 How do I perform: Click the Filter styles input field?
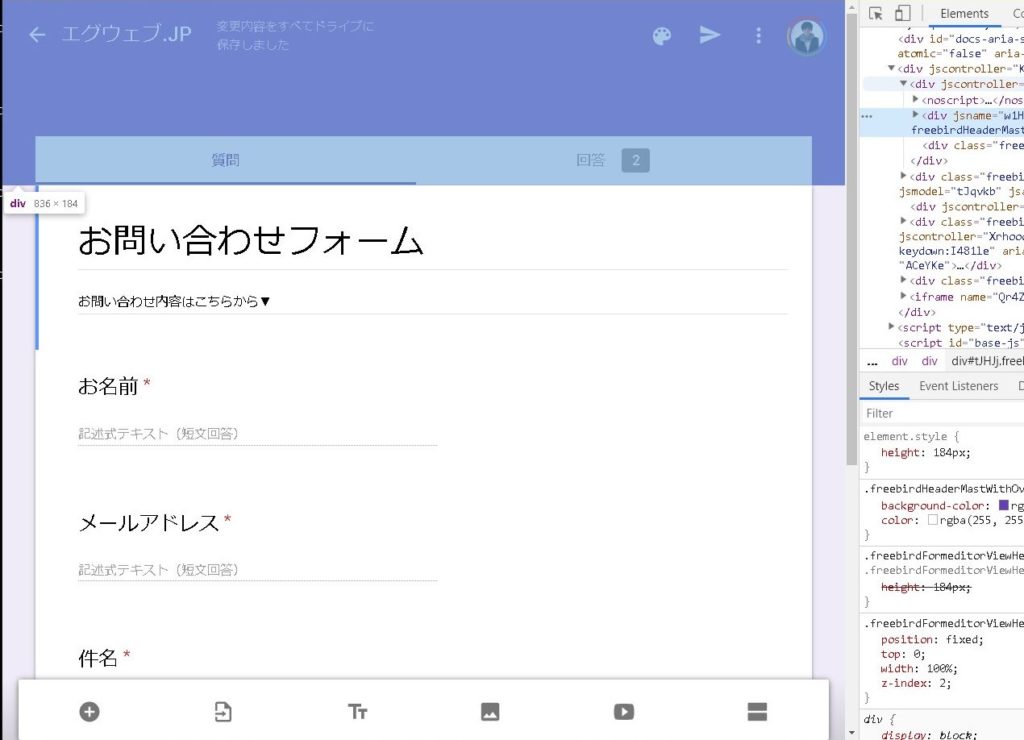coord(940,413)
